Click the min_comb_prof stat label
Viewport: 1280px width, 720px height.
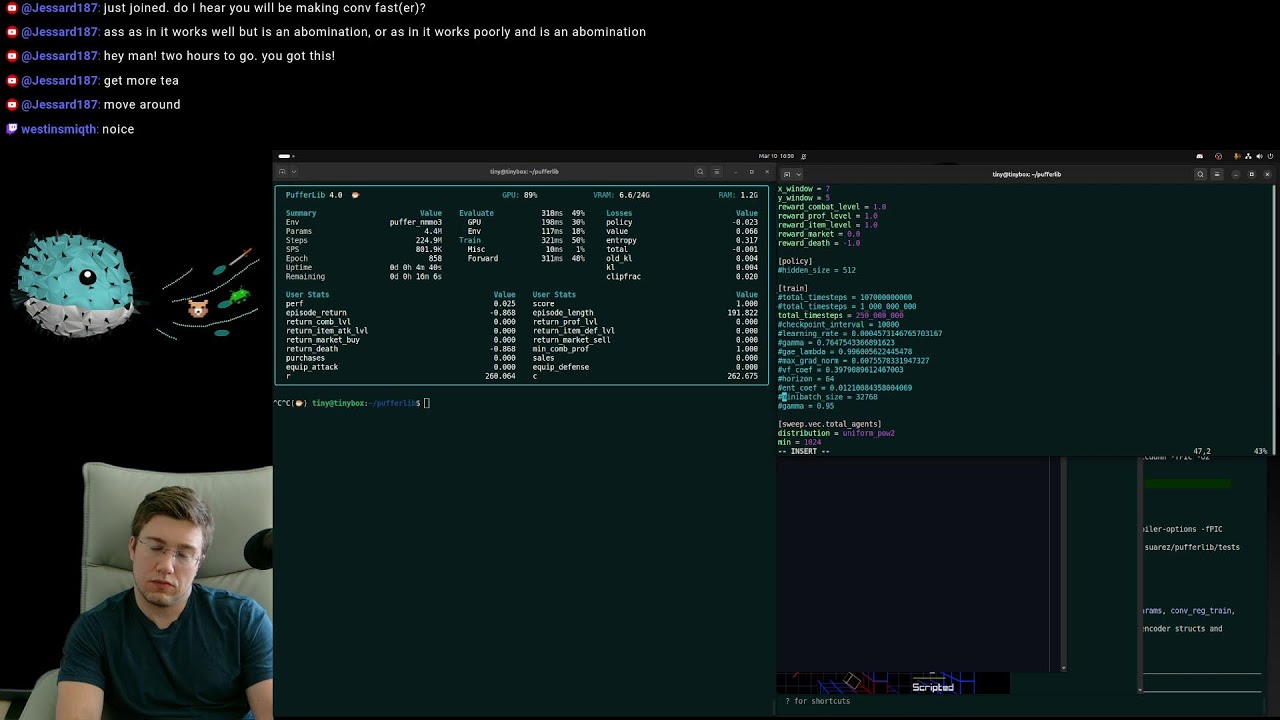(561, 349)
